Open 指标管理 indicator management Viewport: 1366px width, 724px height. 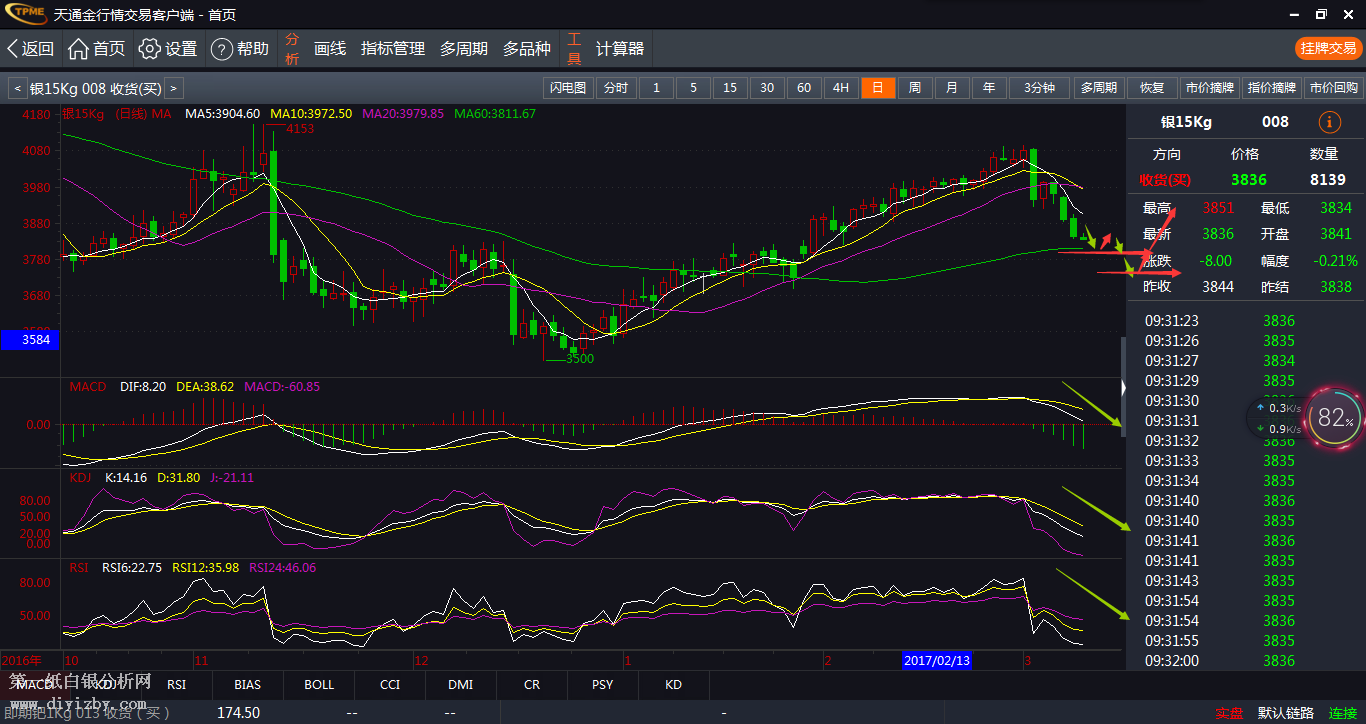393,48
